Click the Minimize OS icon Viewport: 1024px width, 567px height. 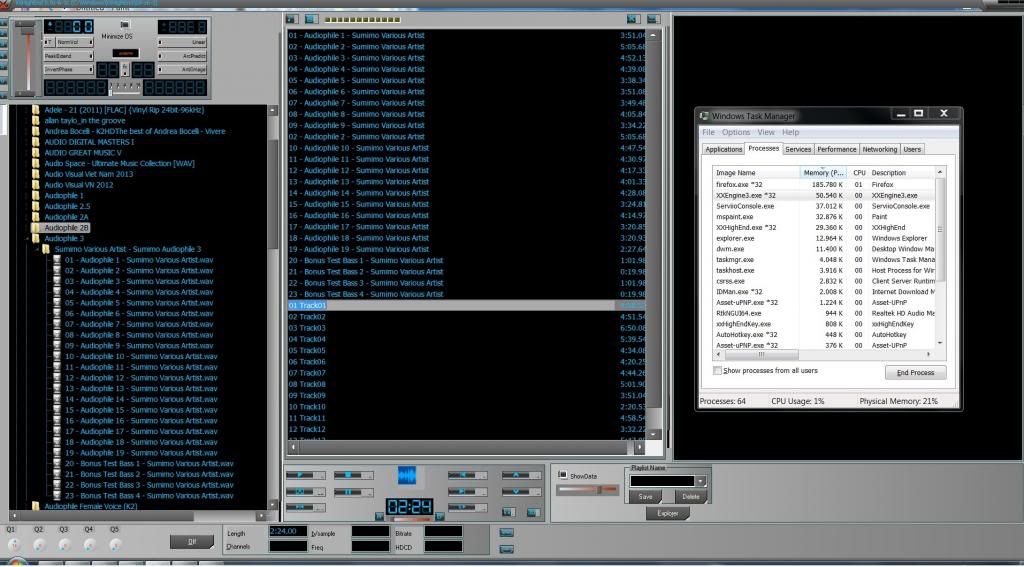tap(125, 25)
